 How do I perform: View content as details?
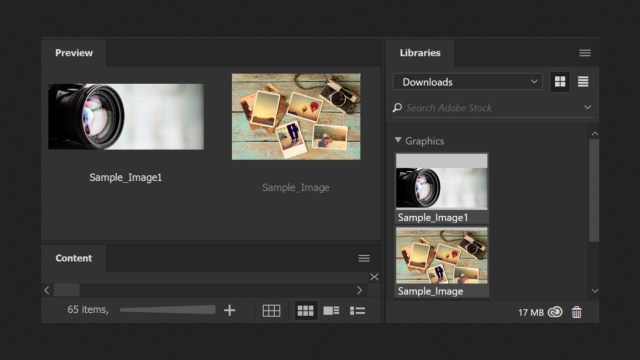(331, 311)
